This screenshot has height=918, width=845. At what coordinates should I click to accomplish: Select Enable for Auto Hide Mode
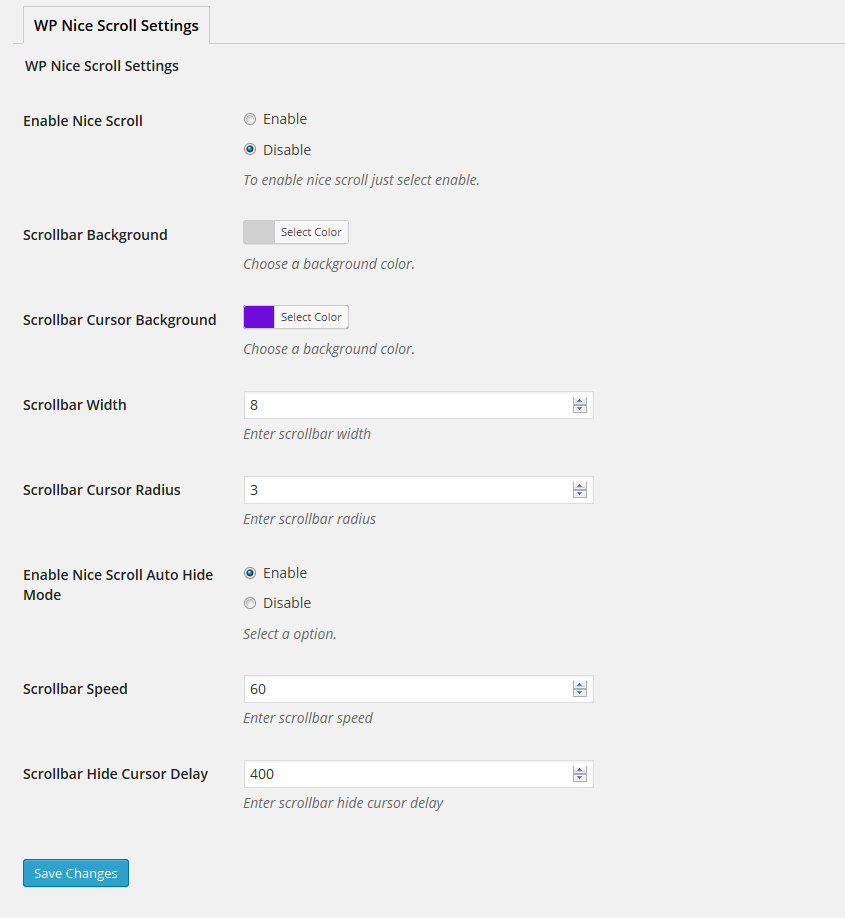(250, 573)
